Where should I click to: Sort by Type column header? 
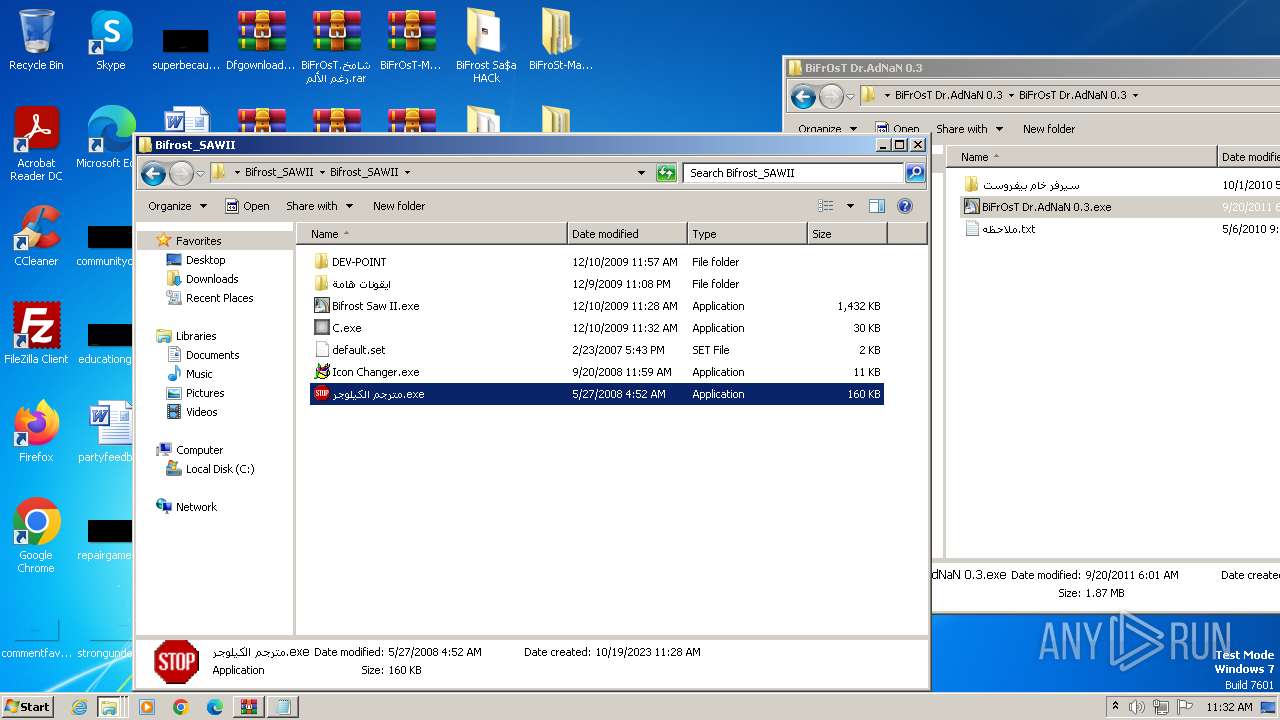747,234
